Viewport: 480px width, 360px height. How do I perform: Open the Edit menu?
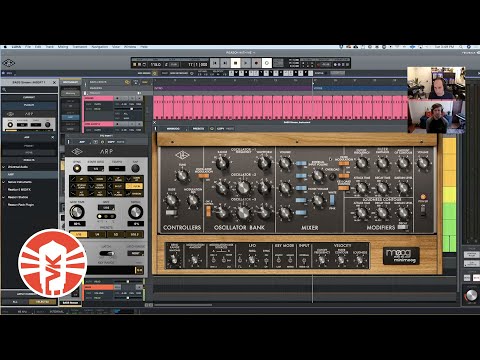click(38, 47)
